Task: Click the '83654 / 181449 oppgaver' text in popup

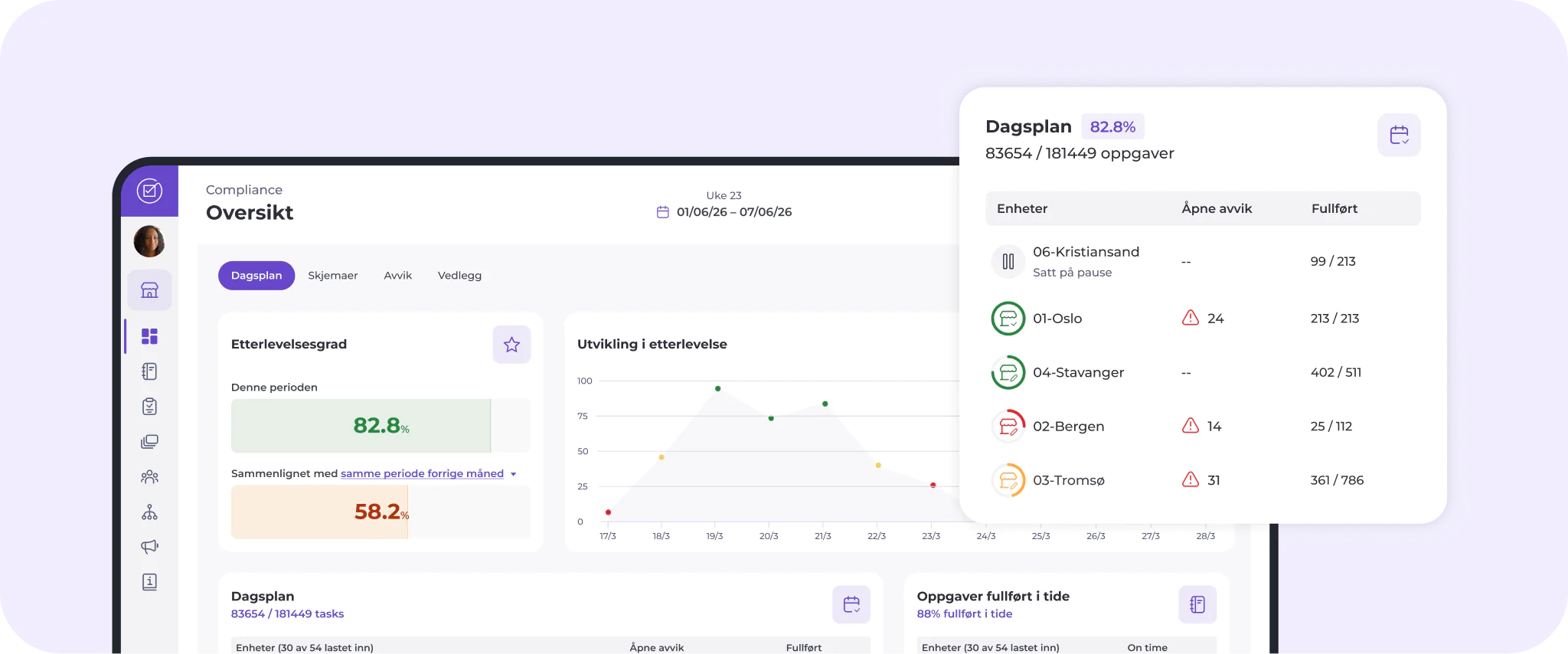Action: click(1080, 153)
